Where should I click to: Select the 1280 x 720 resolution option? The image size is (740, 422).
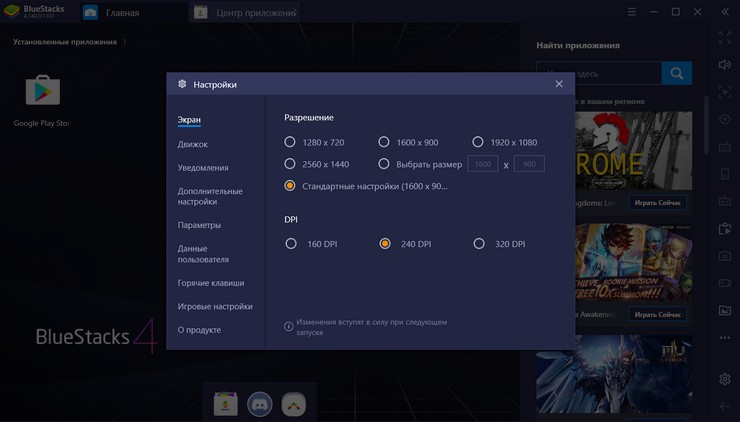coord(290,142)
